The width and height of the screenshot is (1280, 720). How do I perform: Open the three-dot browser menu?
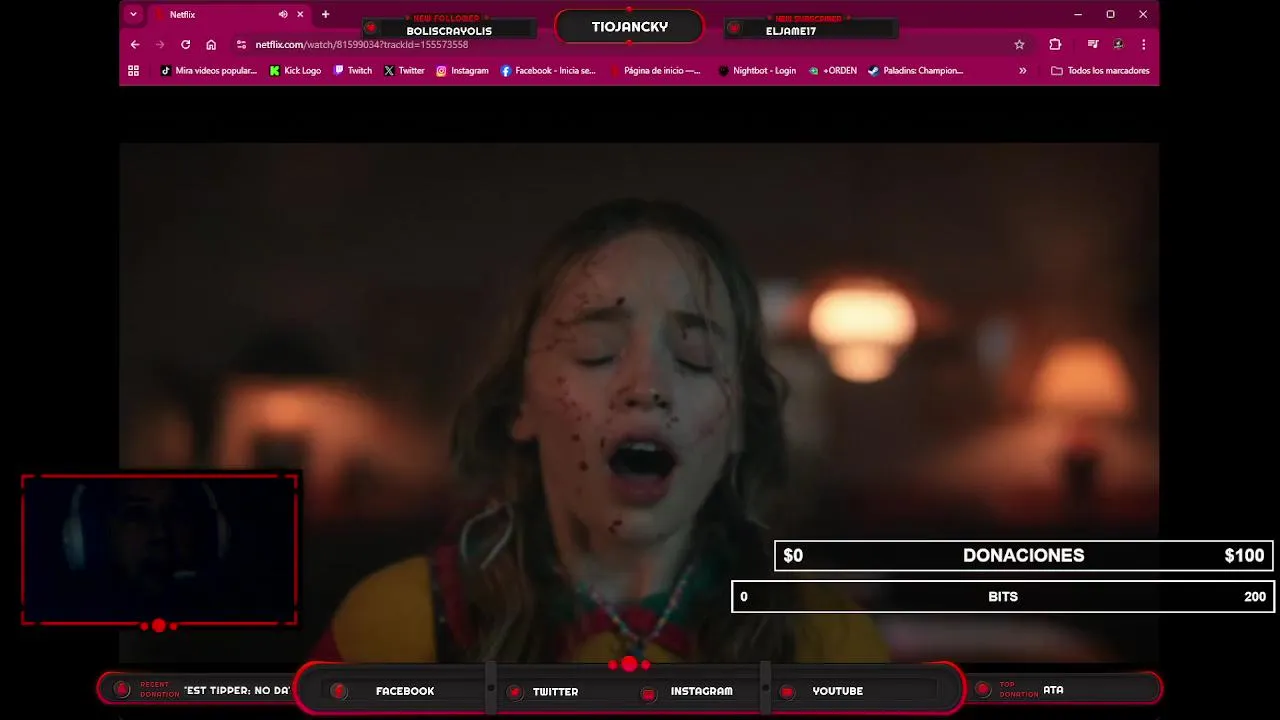pos(1143,44)
